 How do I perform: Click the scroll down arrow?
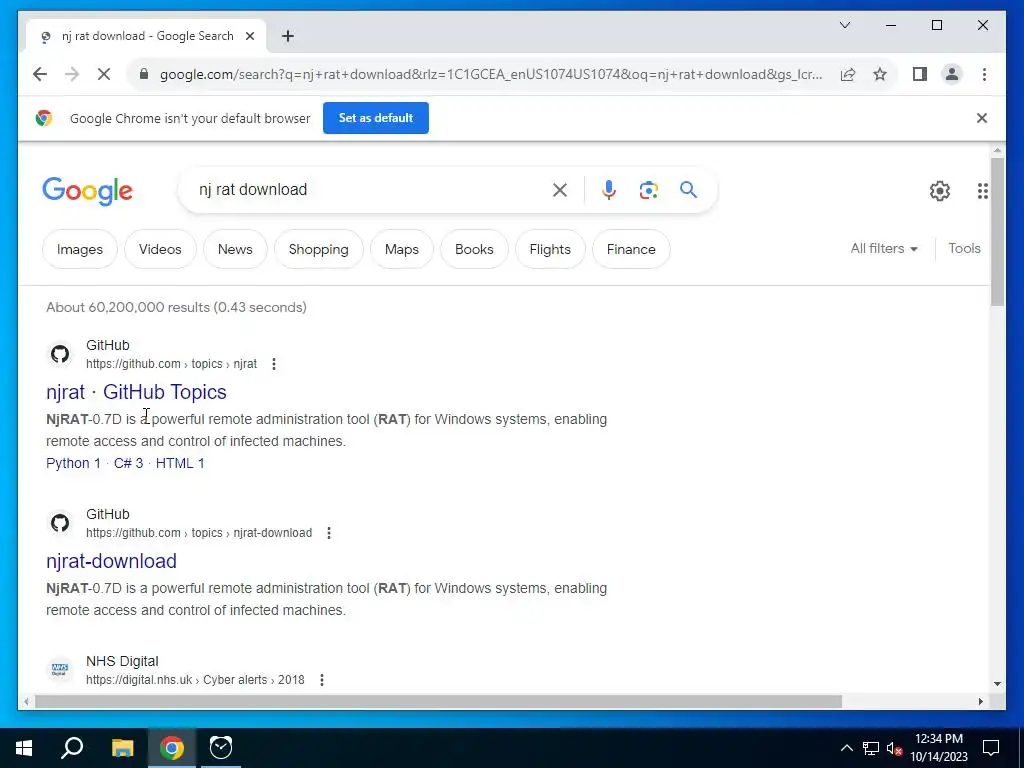coord(997,684)
